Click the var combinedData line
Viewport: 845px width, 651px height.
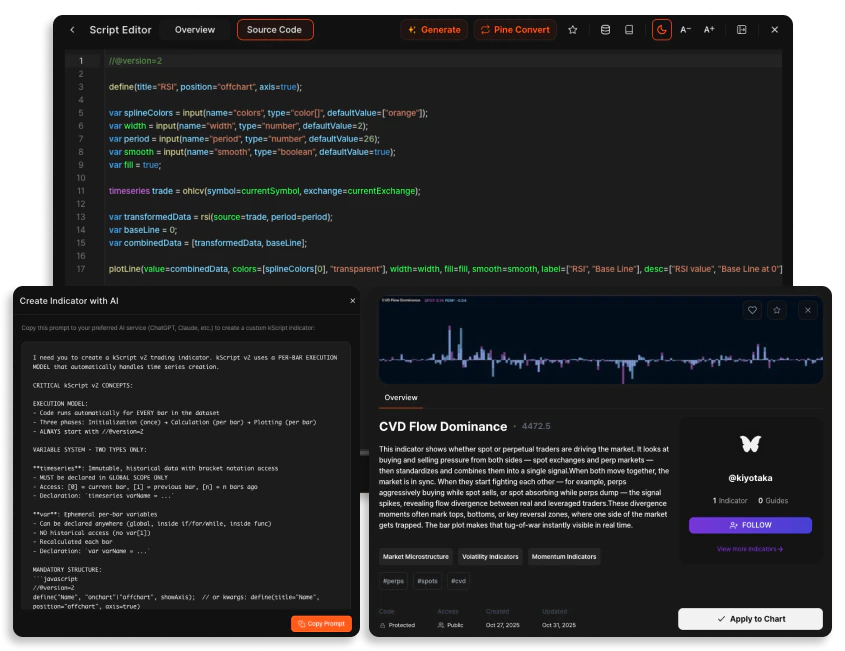coord(207,243)
